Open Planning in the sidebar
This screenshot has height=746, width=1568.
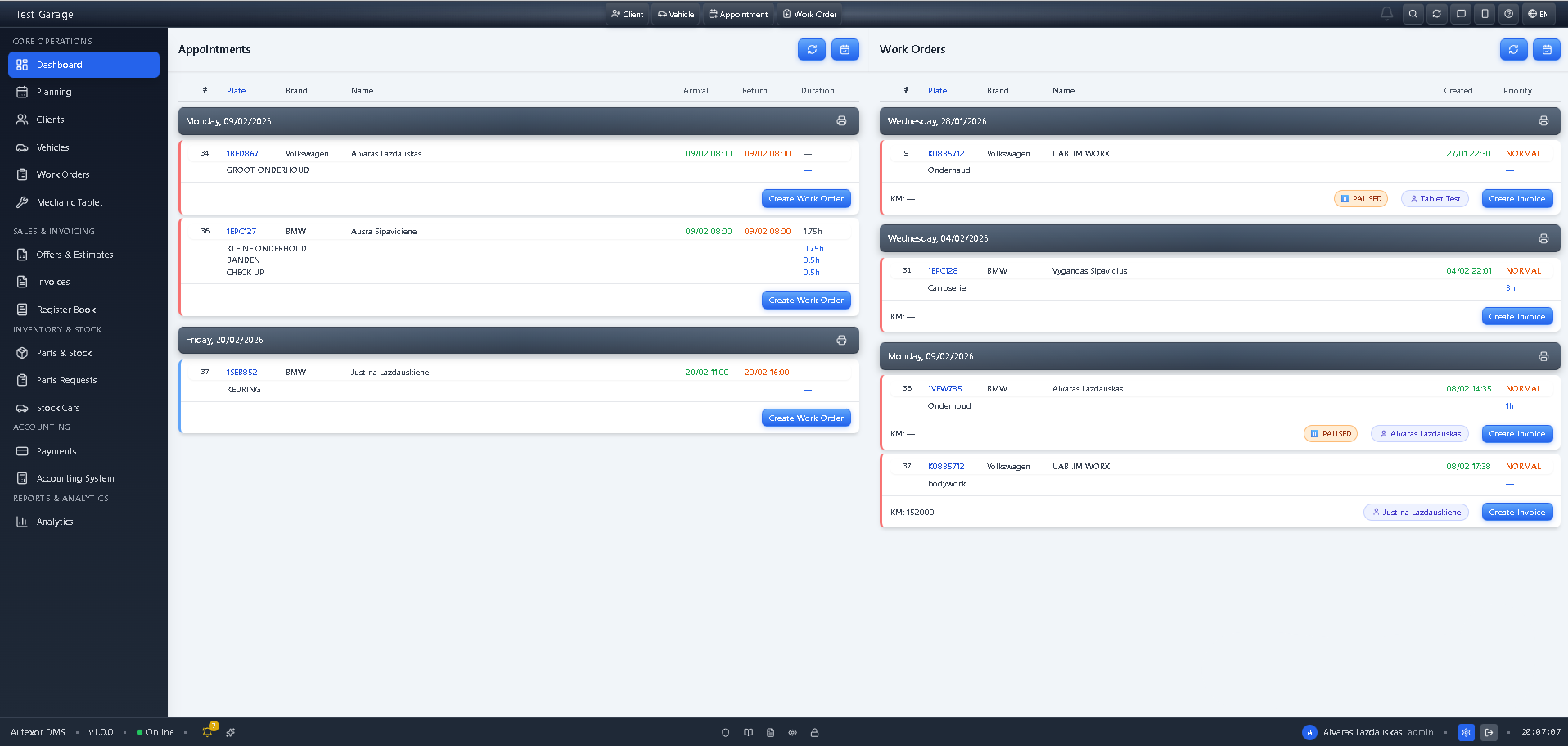click(x=54, y=93)
